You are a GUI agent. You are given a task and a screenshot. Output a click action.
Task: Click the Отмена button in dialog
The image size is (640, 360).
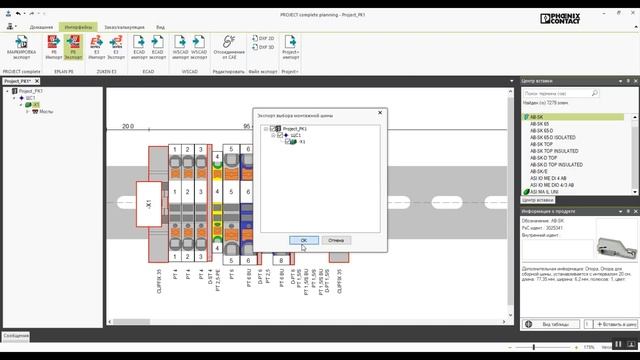tap(336, 240)
